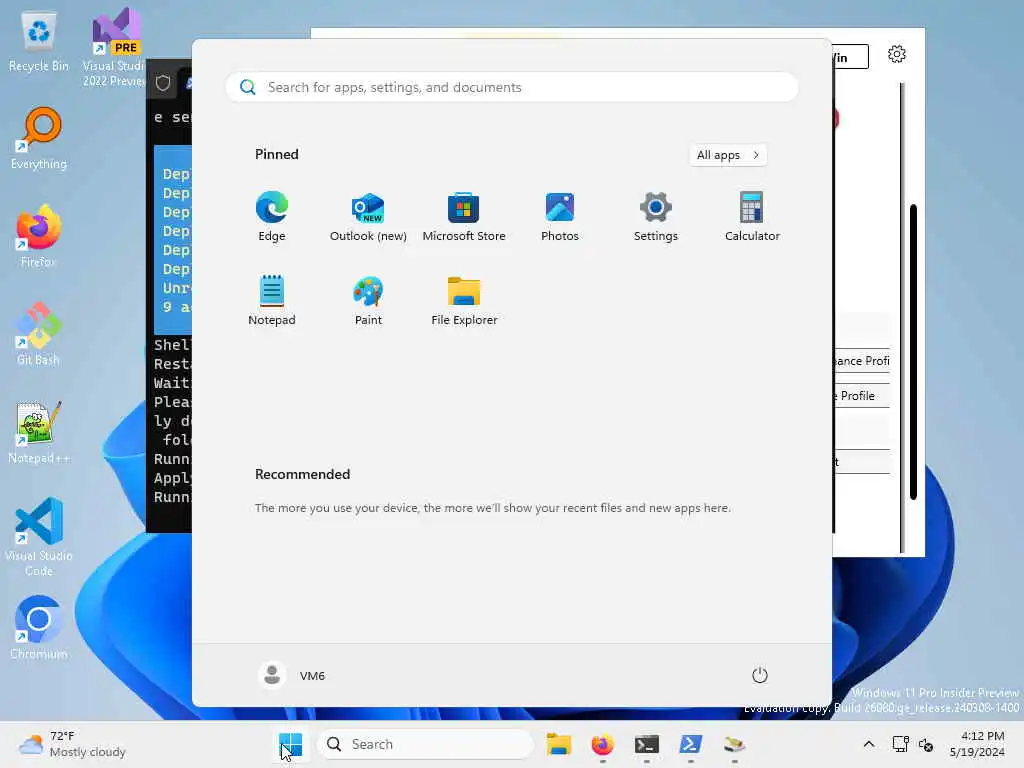Open the muted volume tray icon
The image size is (1024, 768).
[925, 744]
